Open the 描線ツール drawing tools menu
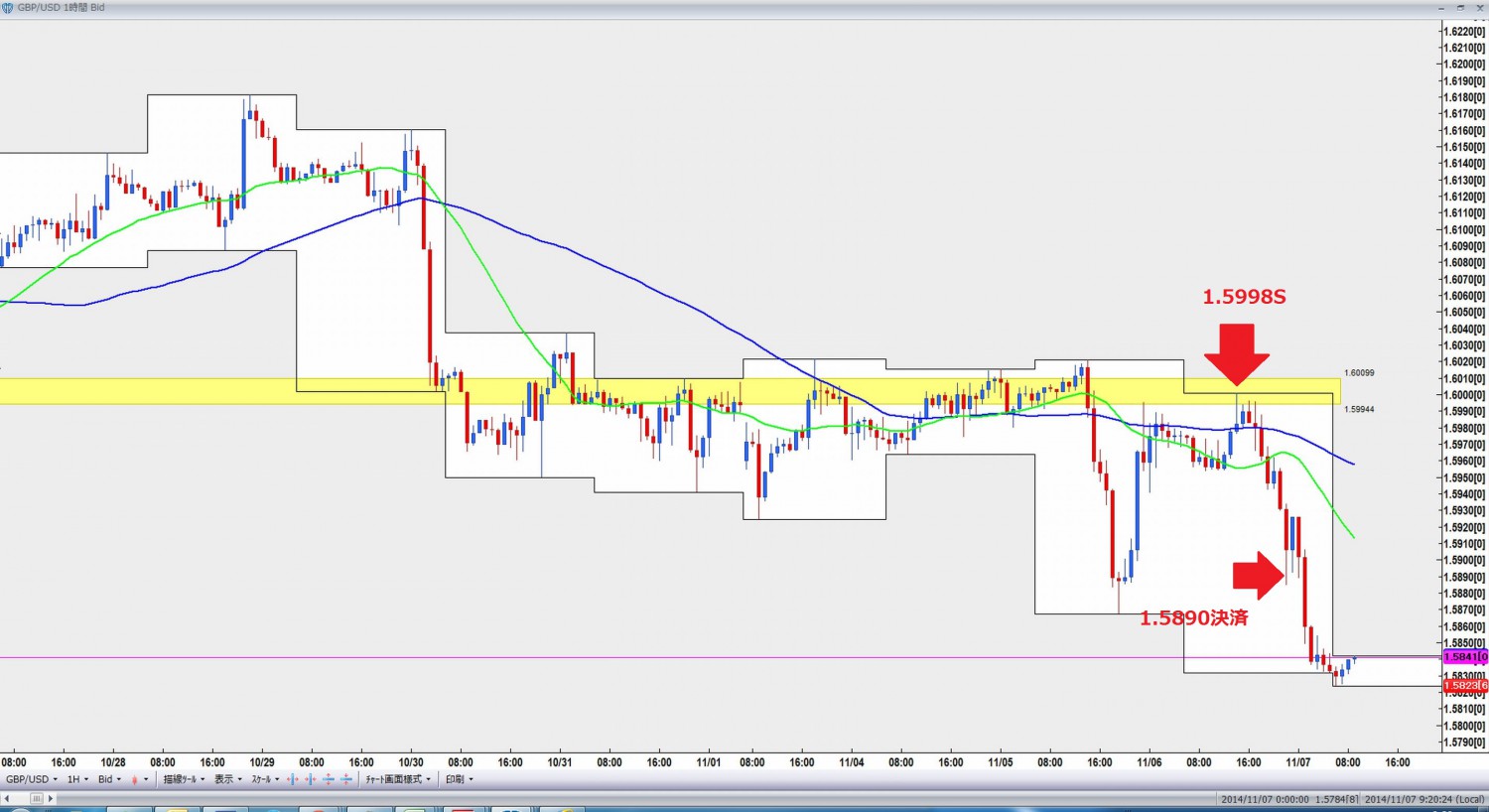The image size is (1489, 812). (x=184, y=780)
